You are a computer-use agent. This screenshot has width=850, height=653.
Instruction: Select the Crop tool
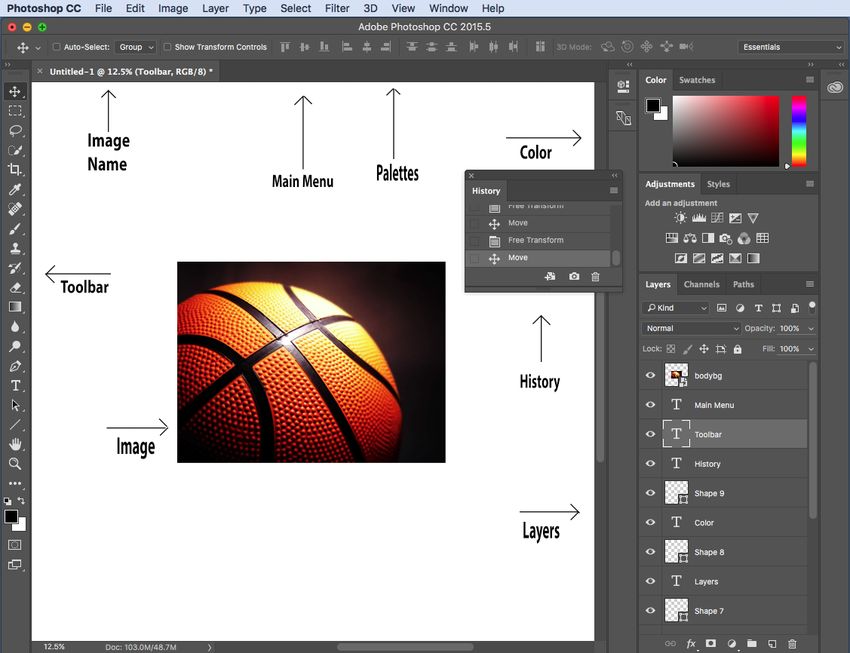15,170
